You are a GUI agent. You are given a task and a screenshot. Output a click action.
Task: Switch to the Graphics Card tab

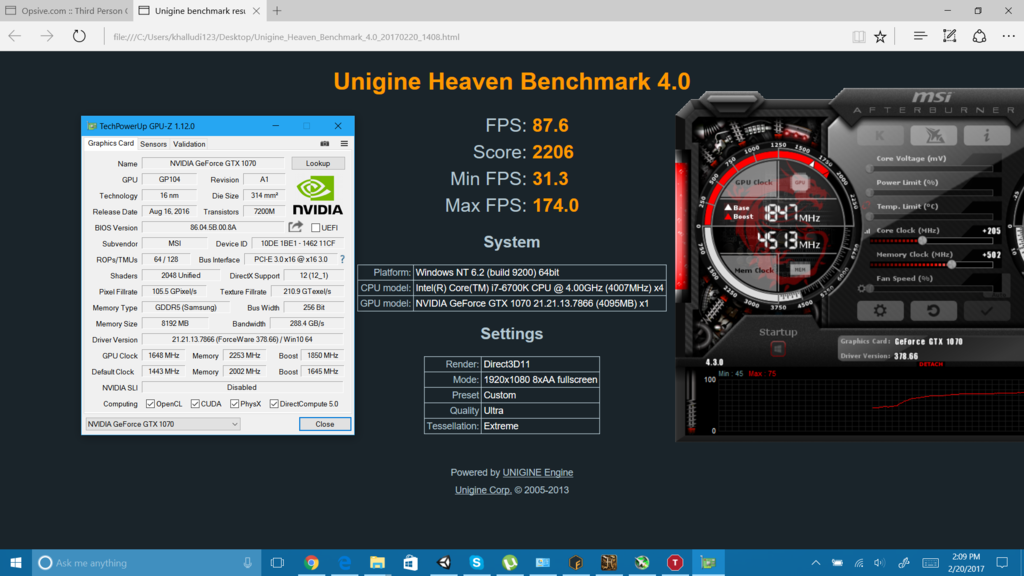tap(111, 143)
